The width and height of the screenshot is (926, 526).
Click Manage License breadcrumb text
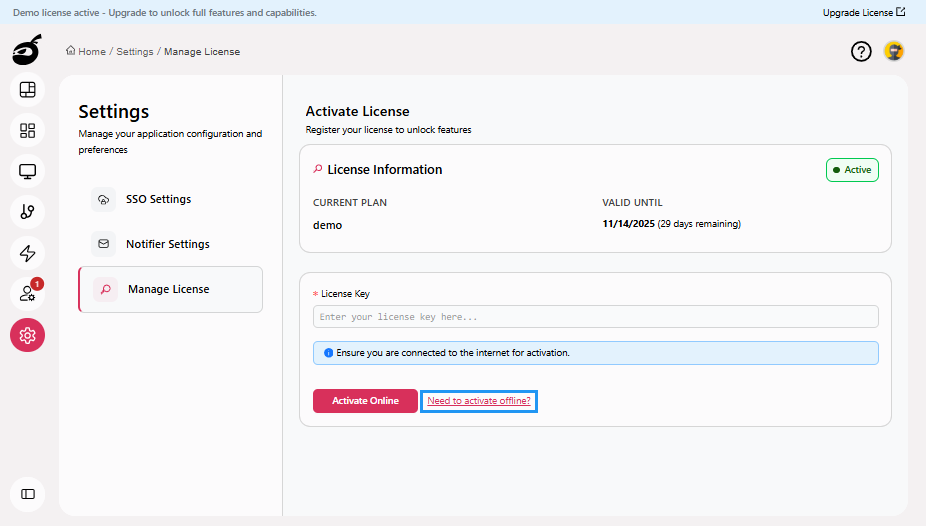coord(202,51)
